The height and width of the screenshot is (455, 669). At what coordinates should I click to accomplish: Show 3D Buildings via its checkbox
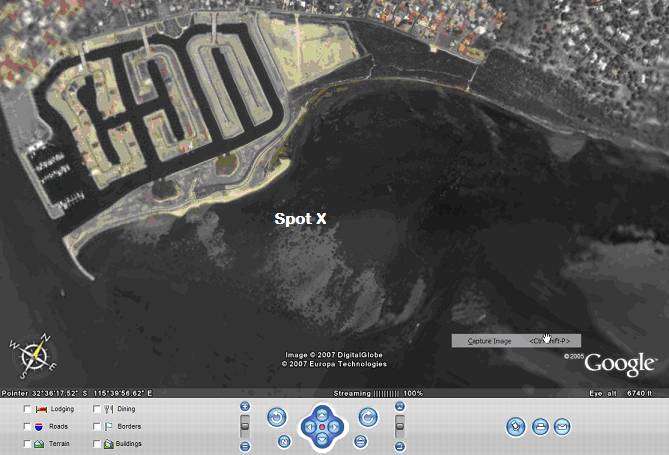coord(96,442)
